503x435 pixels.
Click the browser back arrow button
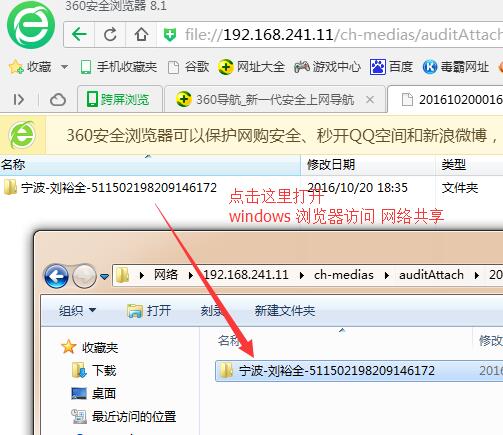point(79,34)
